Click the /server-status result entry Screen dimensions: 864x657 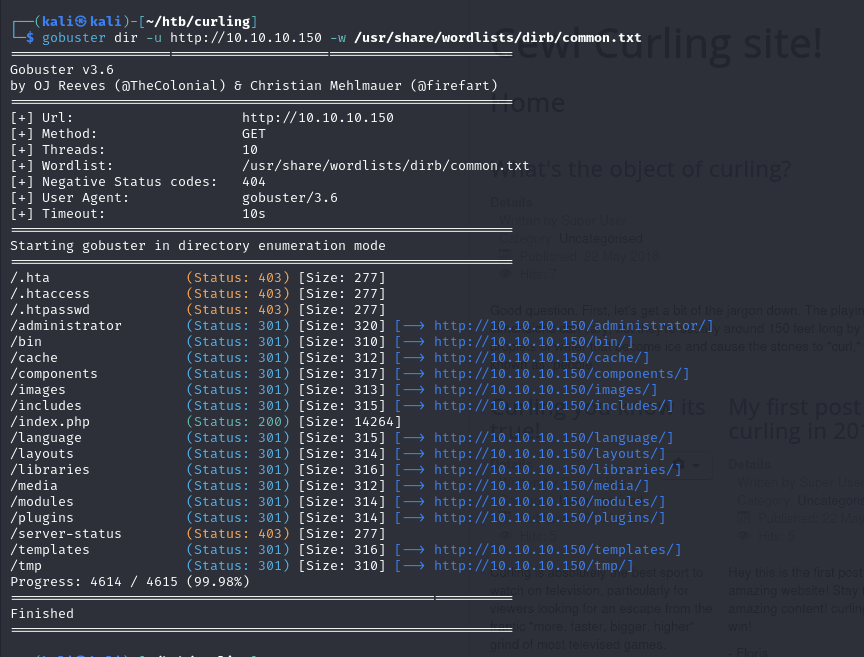tap(65, 534)
